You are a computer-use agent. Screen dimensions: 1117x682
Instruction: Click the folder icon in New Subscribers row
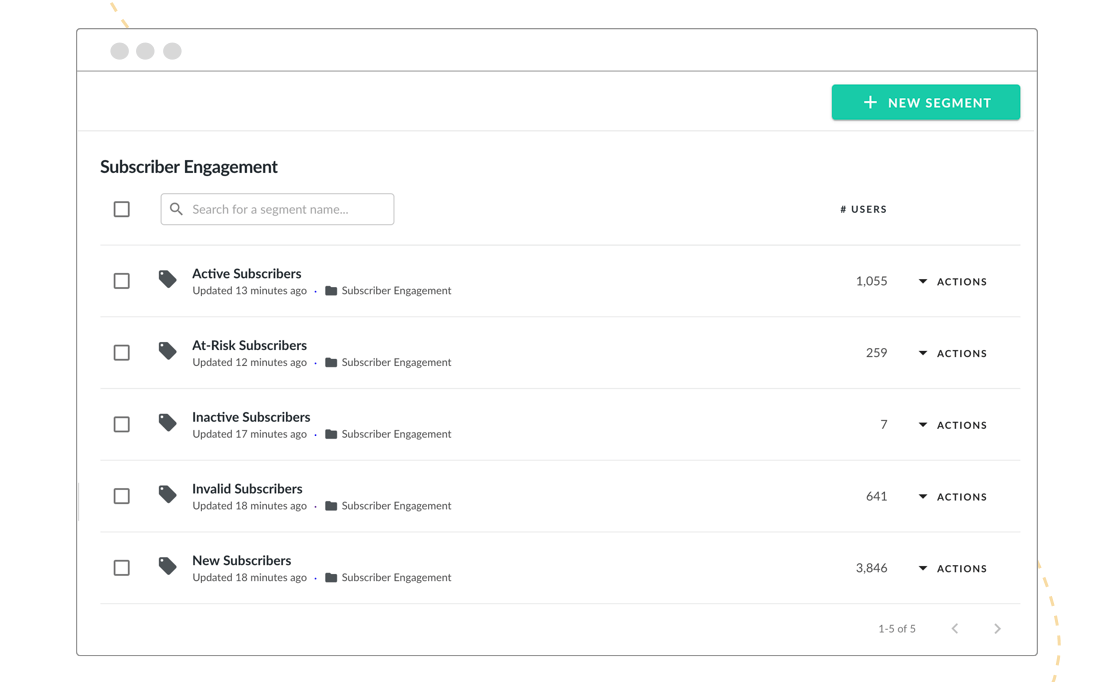click(x=331, y=578)
